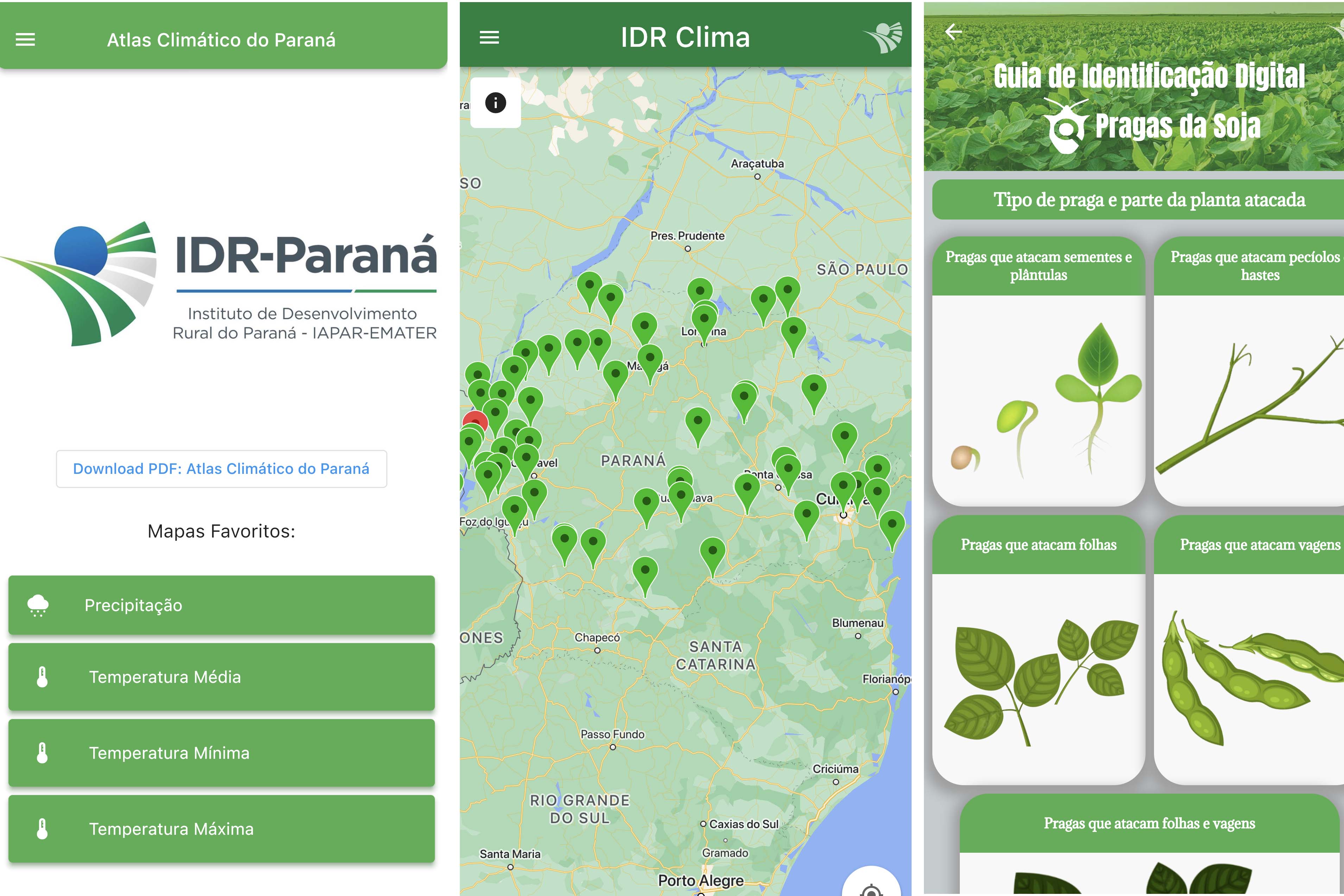Click the Caxias do Sul city label
The height and width of the screenshot is (896, 1344).
[x=744, y=824]
